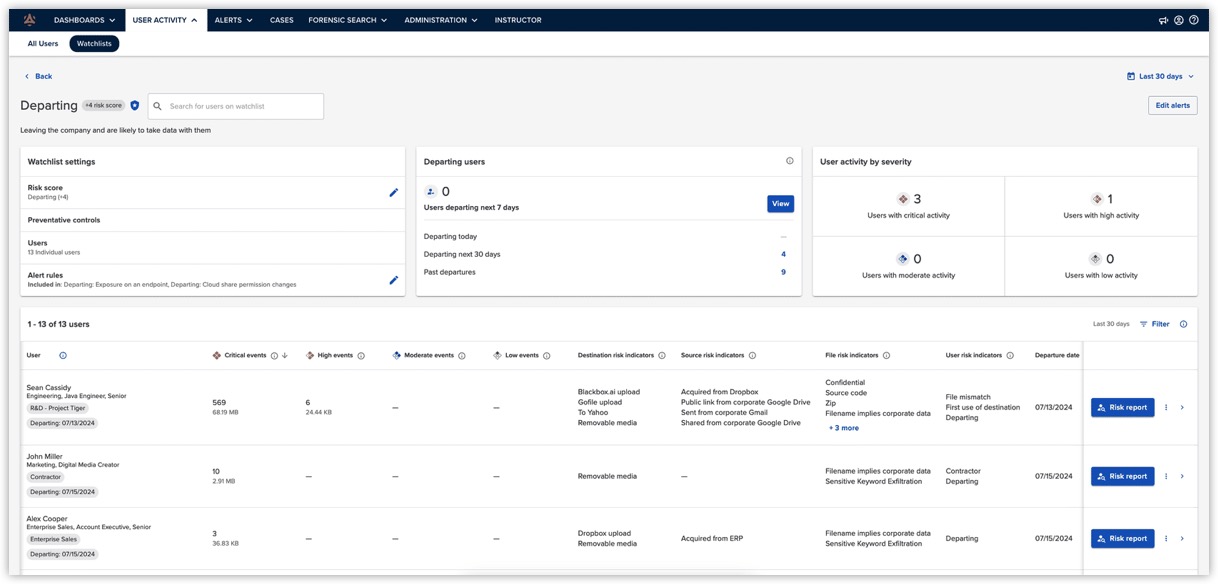Click the Departing users info icon
The image size is (1218, 584).
[x=789, y=161]
